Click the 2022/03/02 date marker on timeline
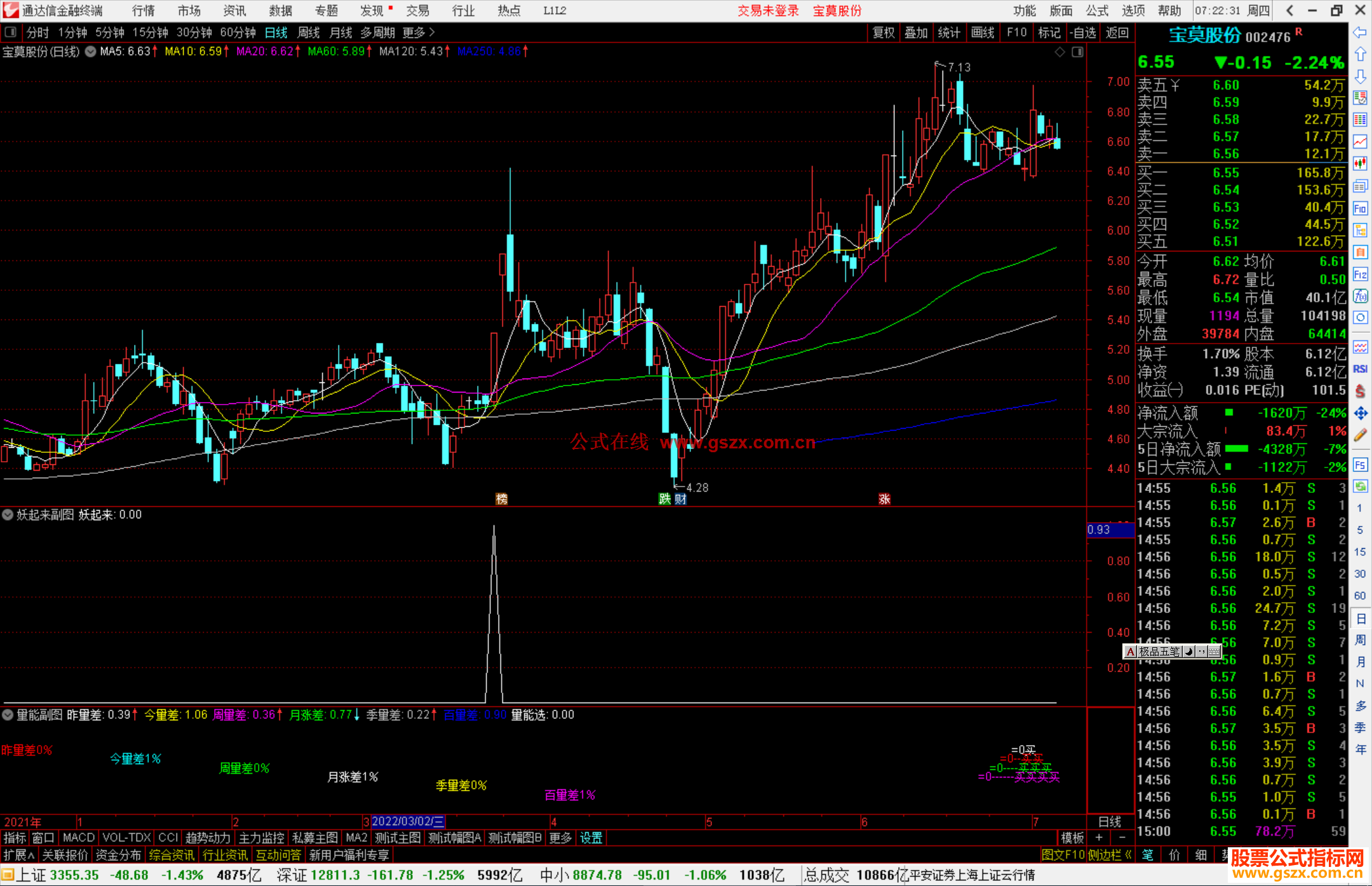1372x886 pixels. coord(407,821)
